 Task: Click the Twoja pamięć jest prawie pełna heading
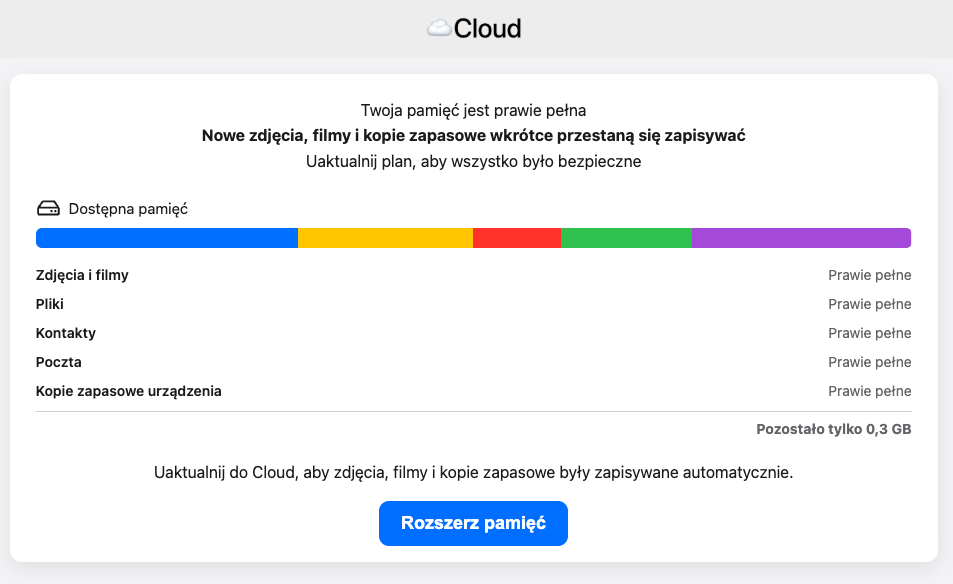pos(473,110)
